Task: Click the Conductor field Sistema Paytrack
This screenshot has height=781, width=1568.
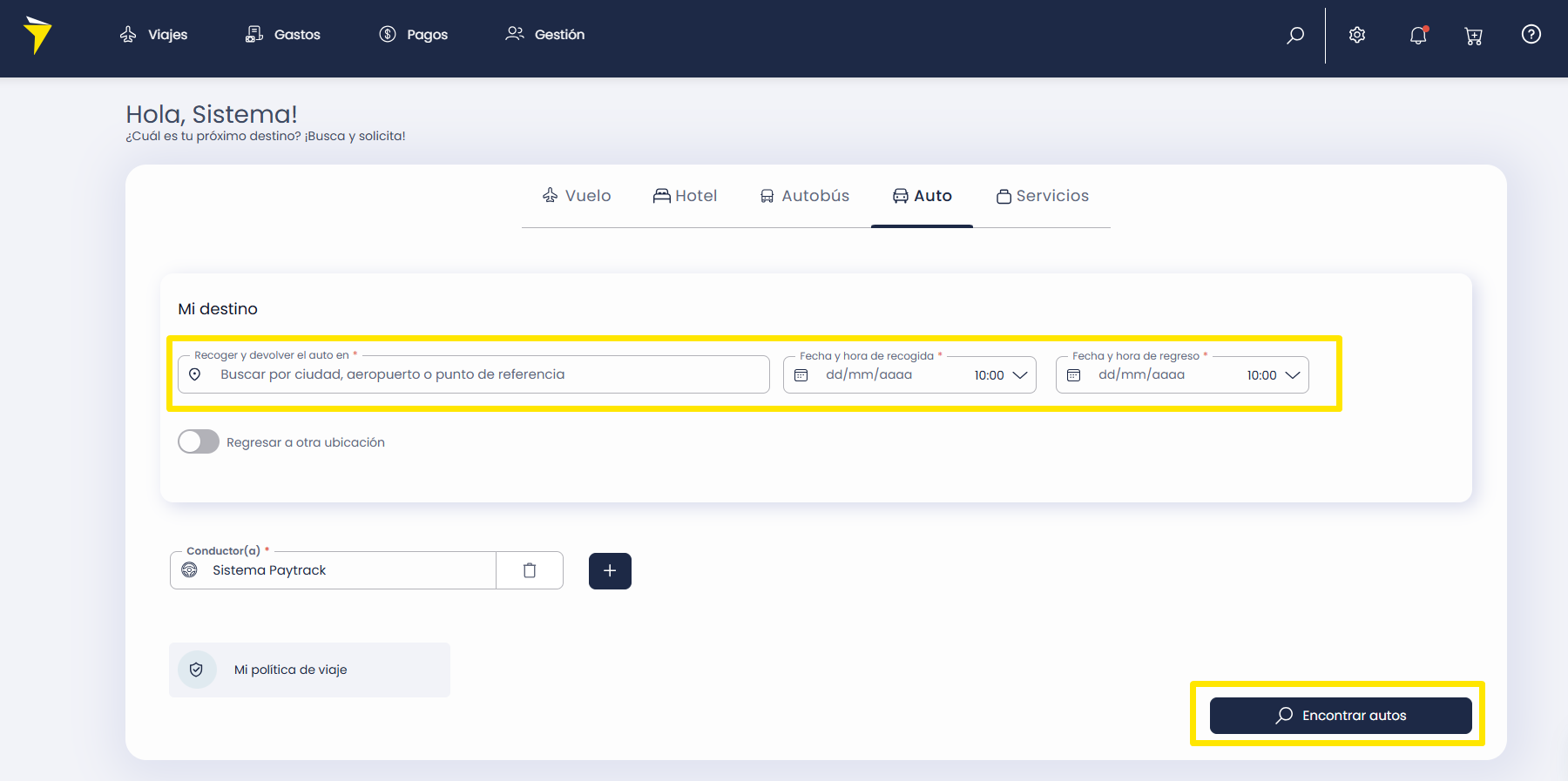Action: point(333,570)
